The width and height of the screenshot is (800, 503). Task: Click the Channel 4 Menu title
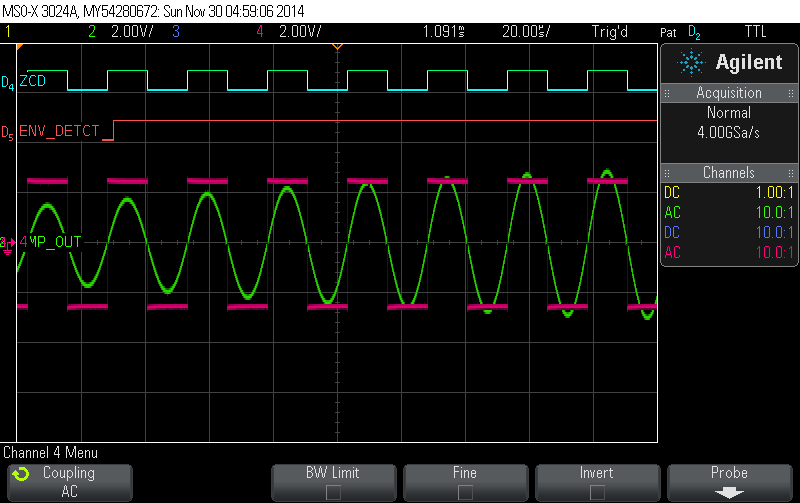point(51,452)
